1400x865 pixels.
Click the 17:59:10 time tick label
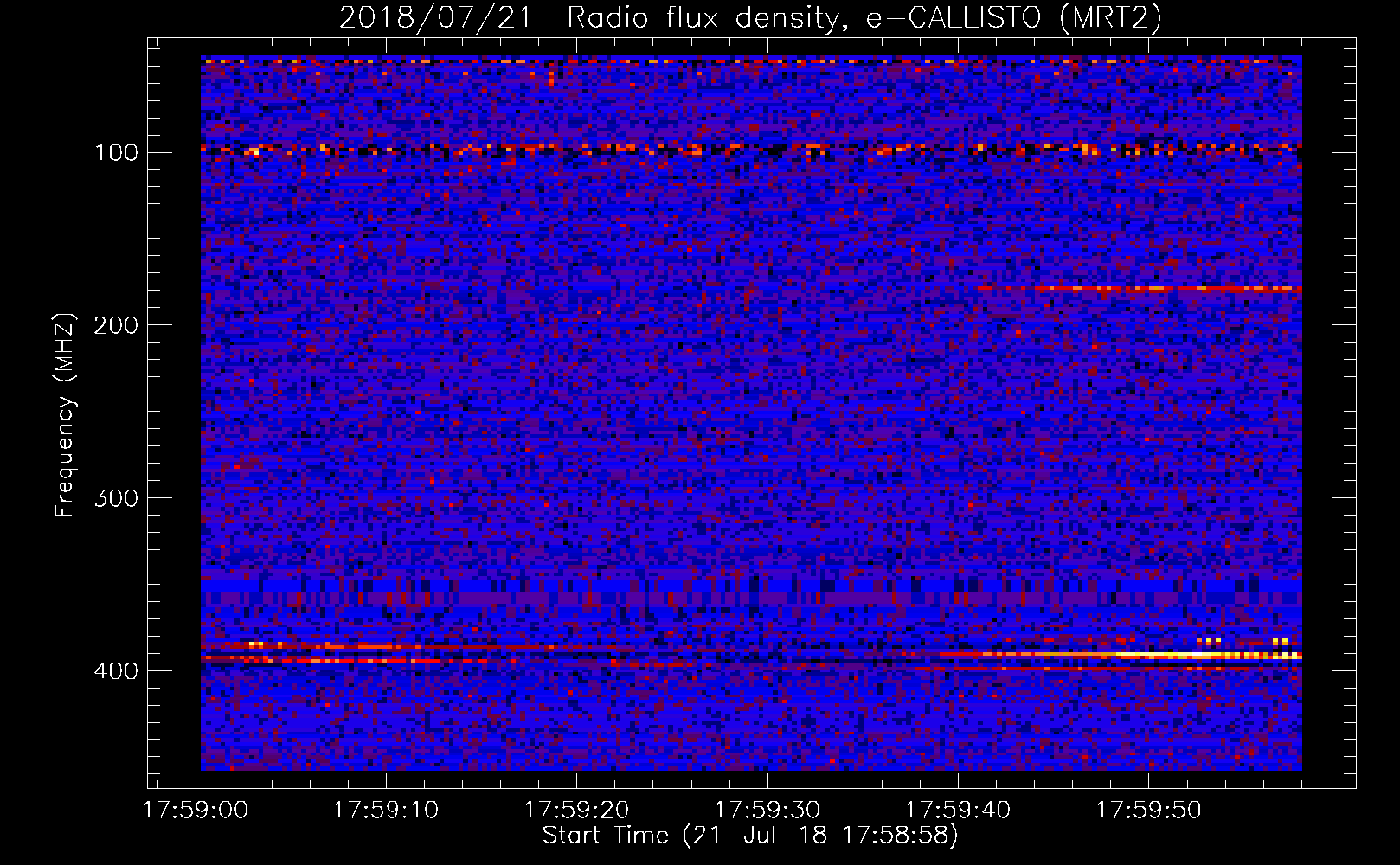point(386,811)
